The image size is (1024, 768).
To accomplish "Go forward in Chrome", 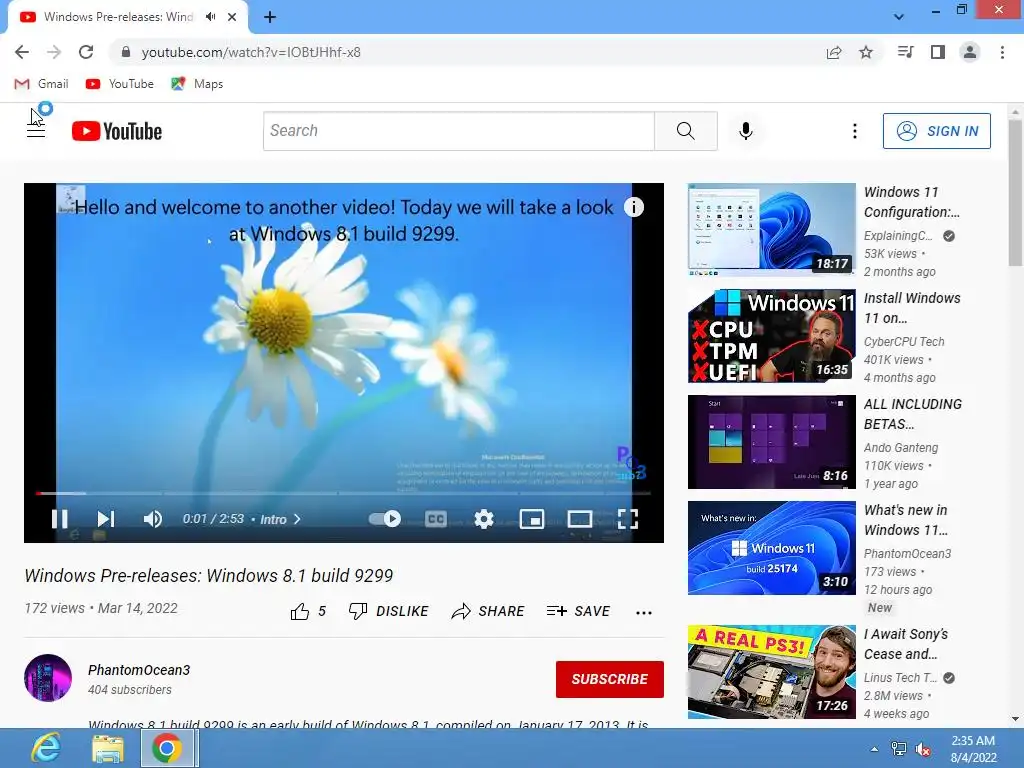I will tap(54, 52).
